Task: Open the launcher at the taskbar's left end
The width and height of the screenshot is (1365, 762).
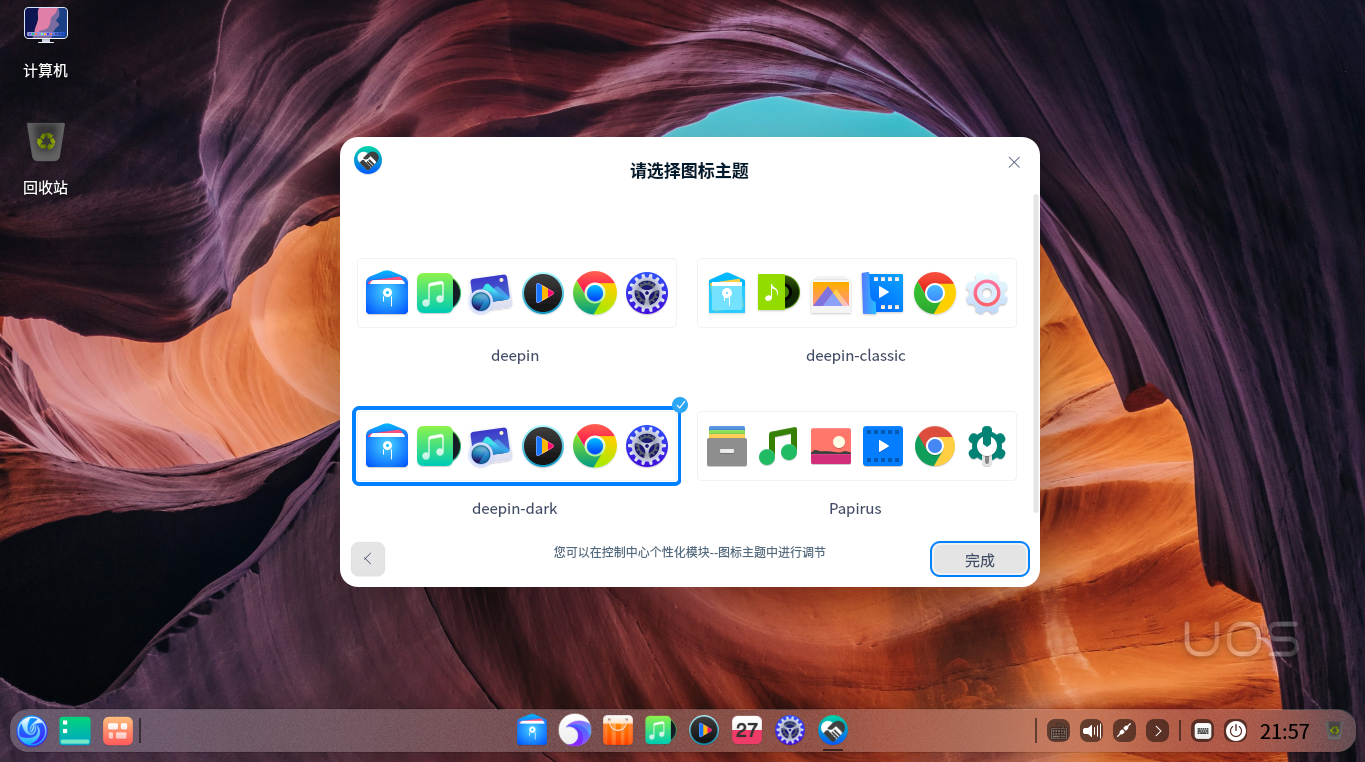Action: [32, 731]
